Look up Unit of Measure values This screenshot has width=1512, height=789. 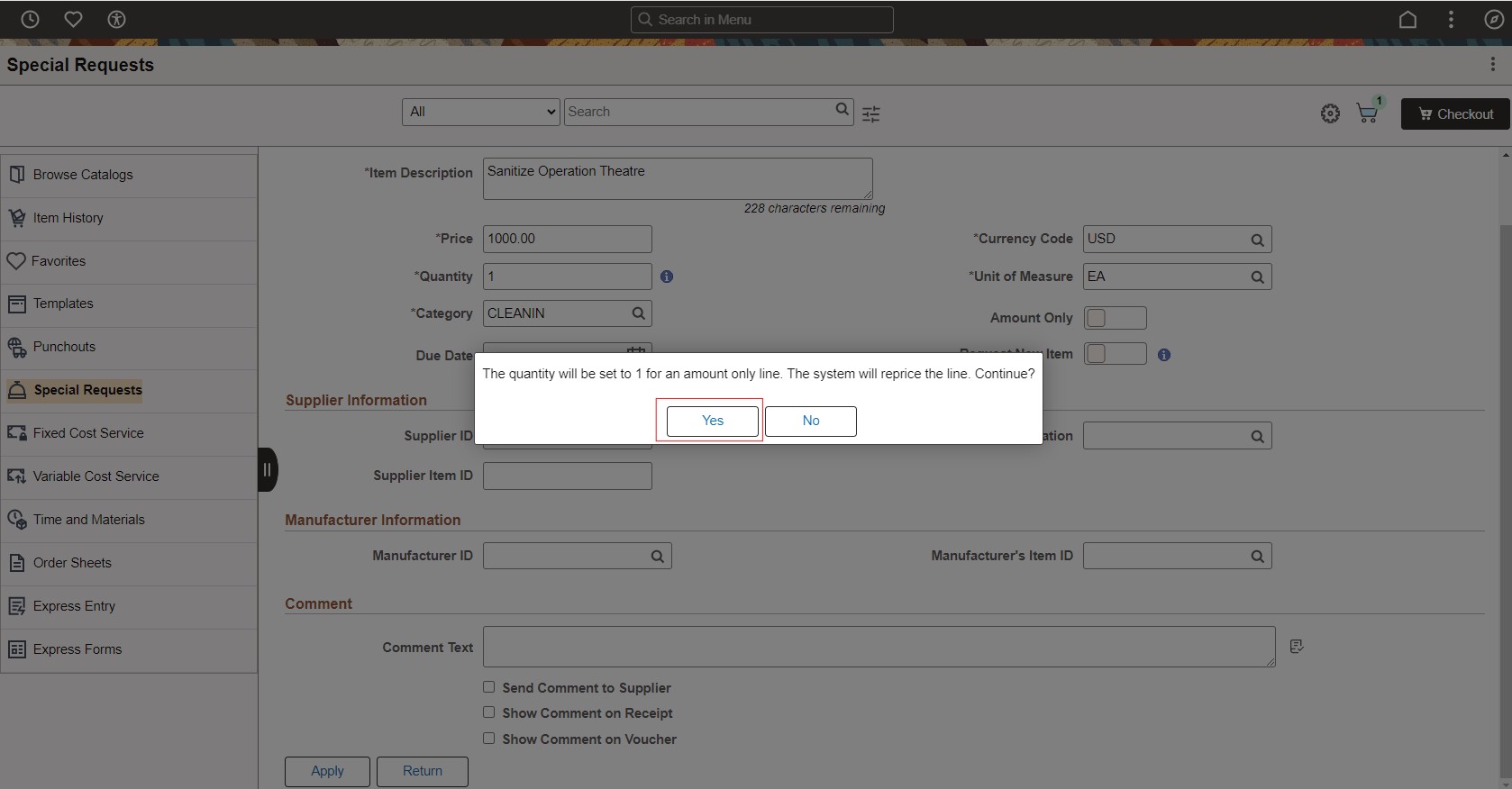click(x=1257, y=277)
